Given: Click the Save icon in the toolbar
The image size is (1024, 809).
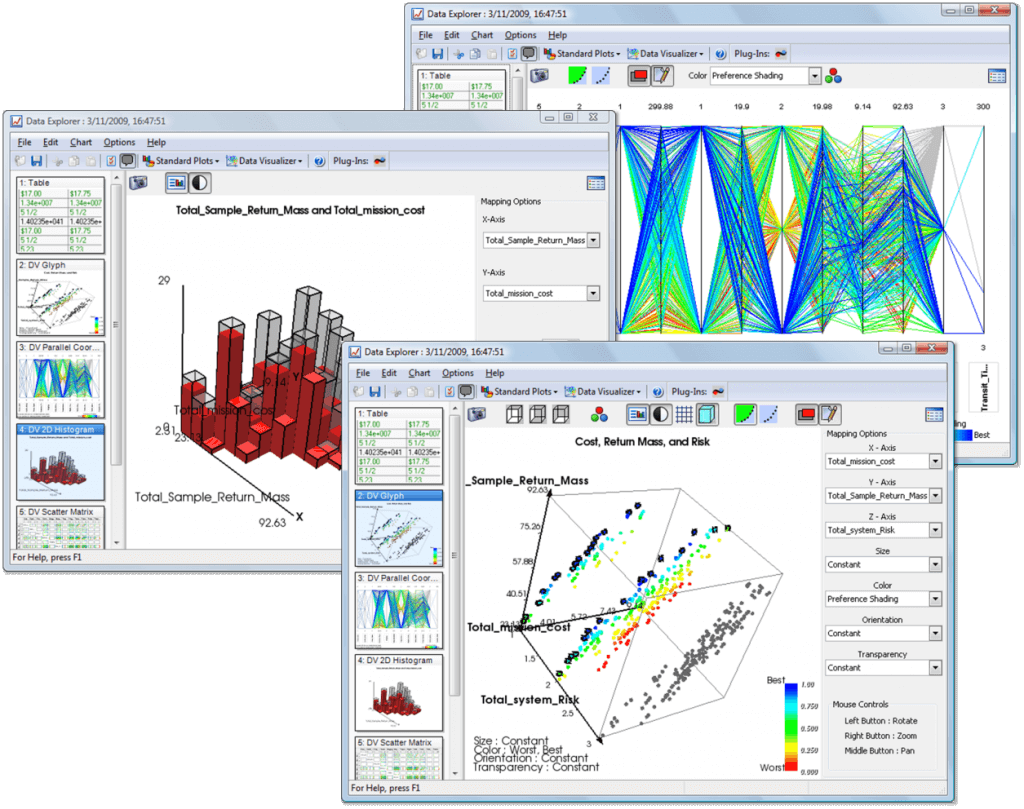Looking at the screenshot, I should click(376, 390).
